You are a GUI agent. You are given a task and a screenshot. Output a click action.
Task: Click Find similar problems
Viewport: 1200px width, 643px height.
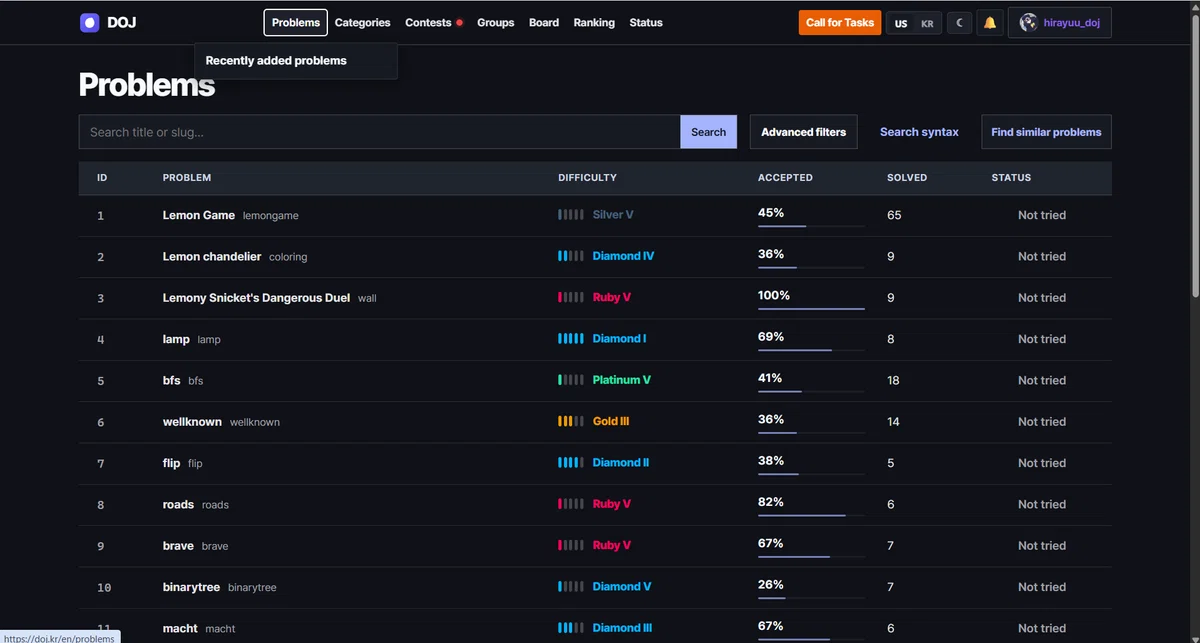(x=1046, y=132)
